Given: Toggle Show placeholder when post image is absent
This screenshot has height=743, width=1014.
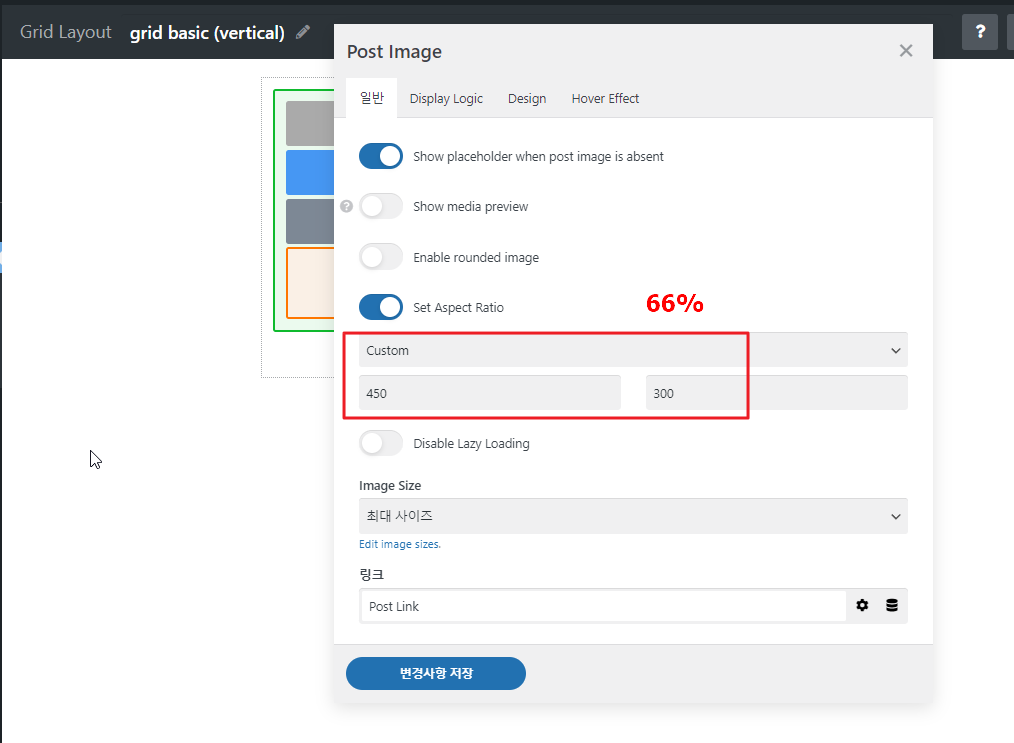Looking at the screenshot, I should pyautogui.click(x=381, y=156).
